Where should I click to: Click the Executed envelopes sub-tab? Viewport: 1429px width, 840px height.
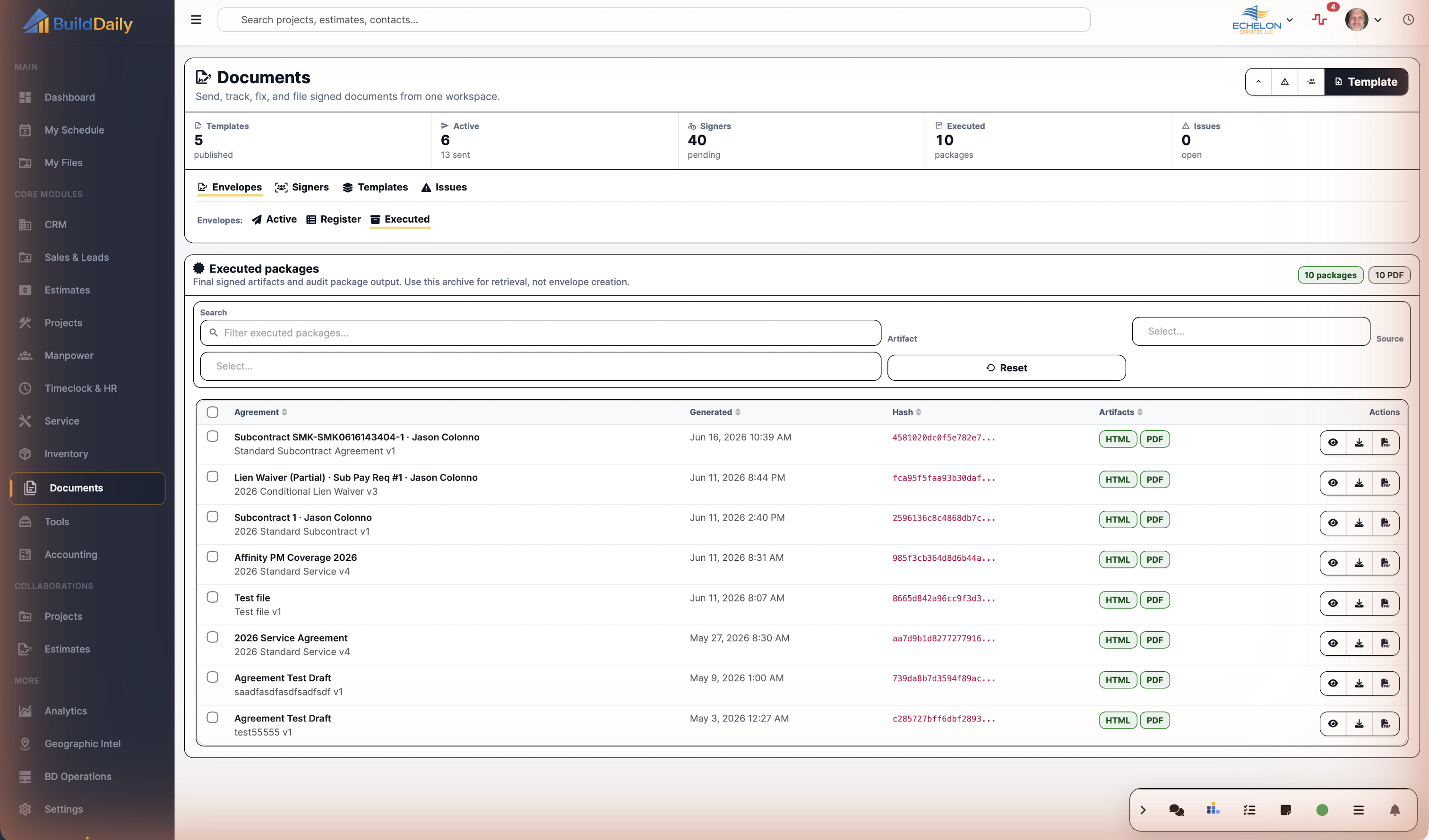point(400,219)
